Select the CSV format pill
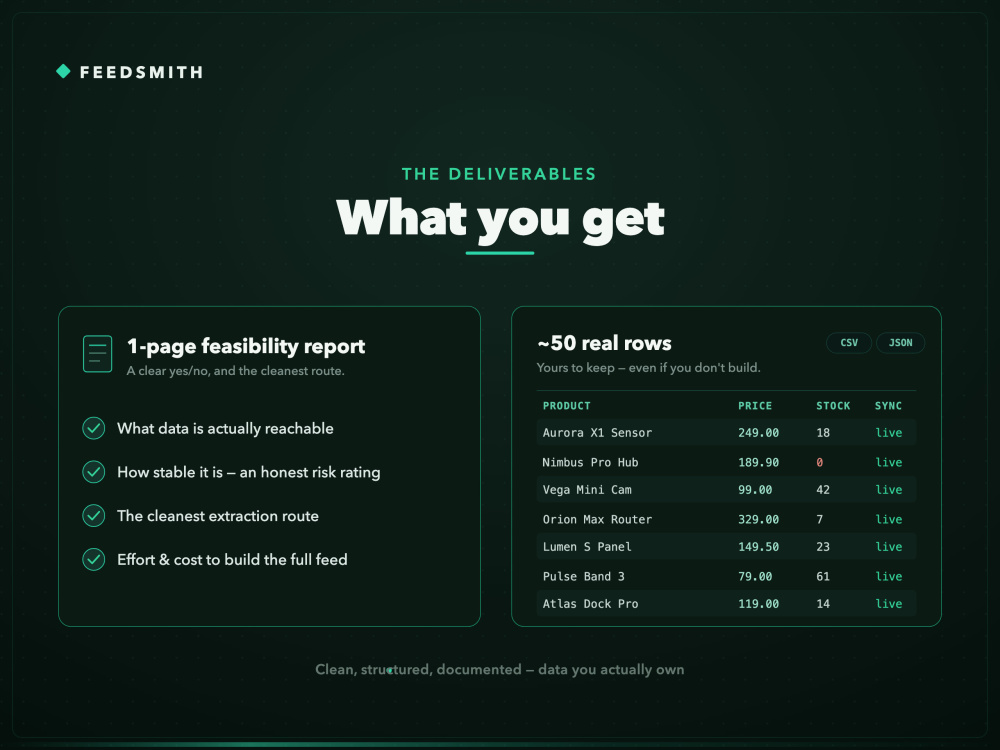This screenshot has height=750, width=1000. 849,342
